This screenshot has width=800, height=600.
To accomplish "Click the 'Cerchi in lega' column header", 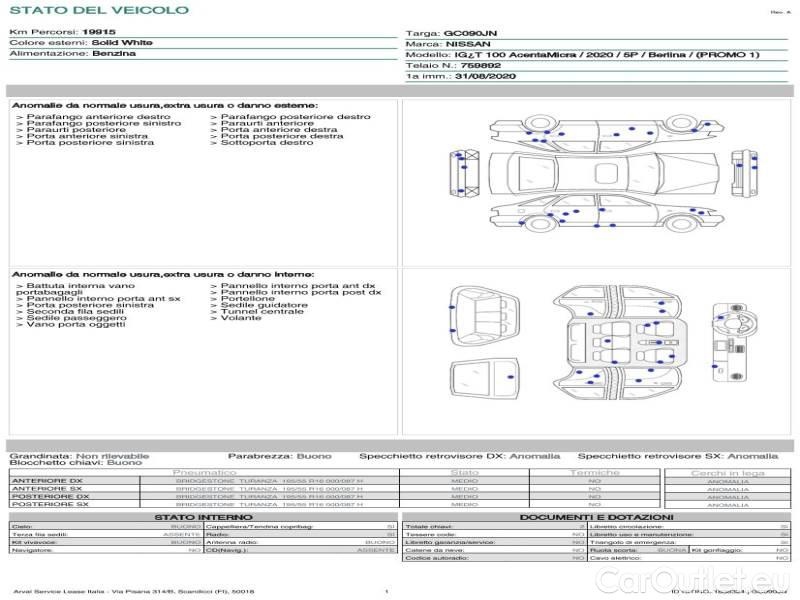I will (x=728, y=473).
